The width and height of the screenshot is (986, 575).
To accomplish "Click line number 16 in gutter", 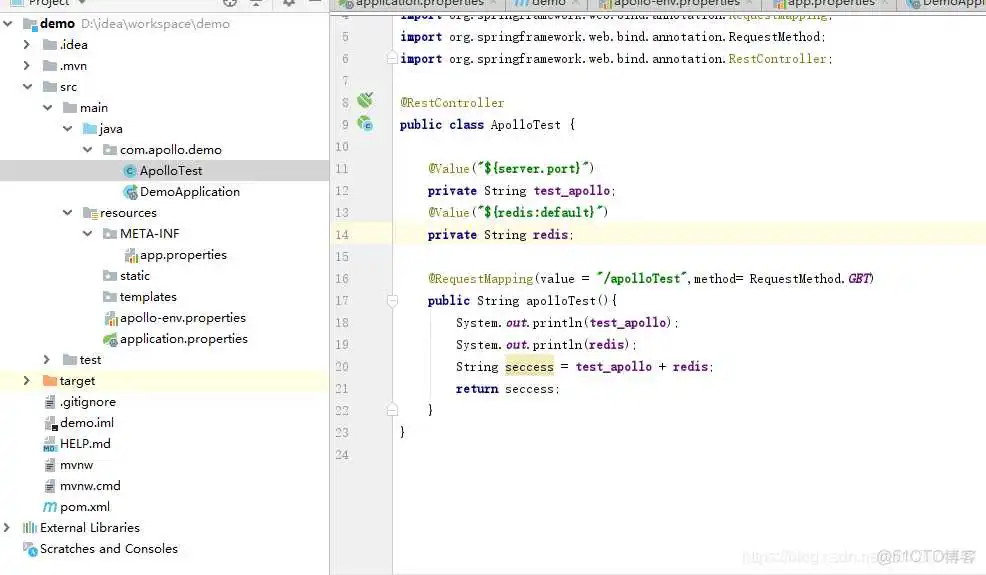I will [x=341, y=279].
